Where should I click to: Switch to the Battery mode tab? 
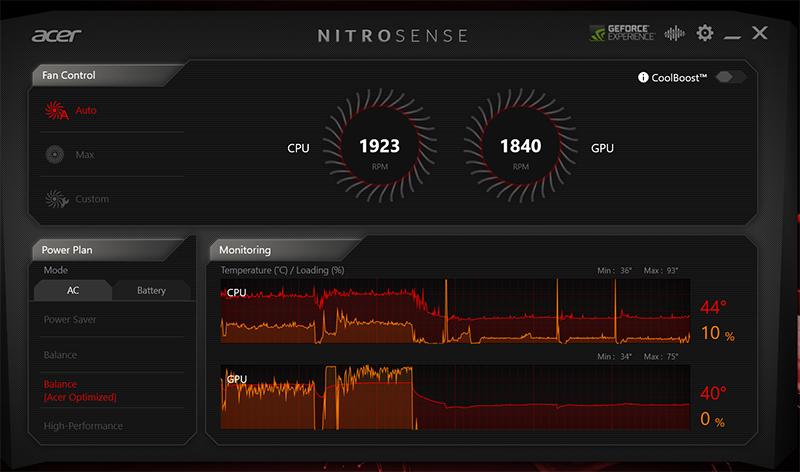150,290
